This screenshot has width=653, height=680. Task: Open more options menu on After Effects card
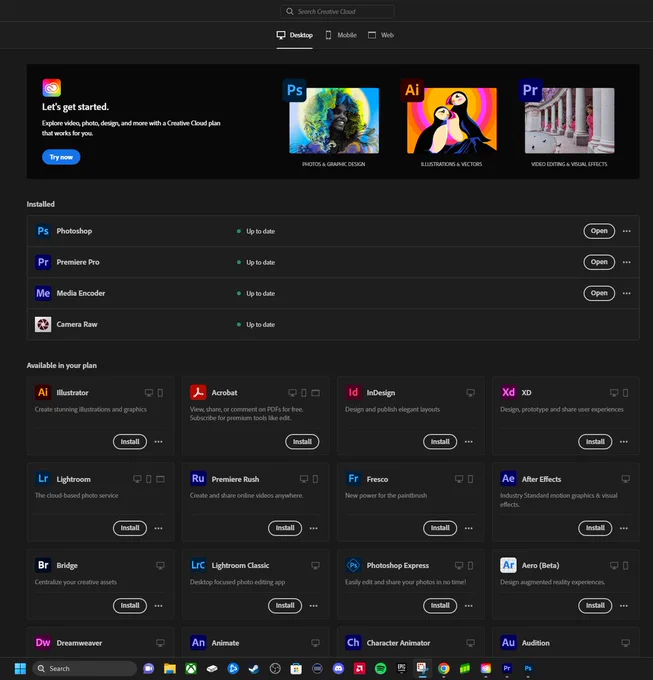point(624,528)
